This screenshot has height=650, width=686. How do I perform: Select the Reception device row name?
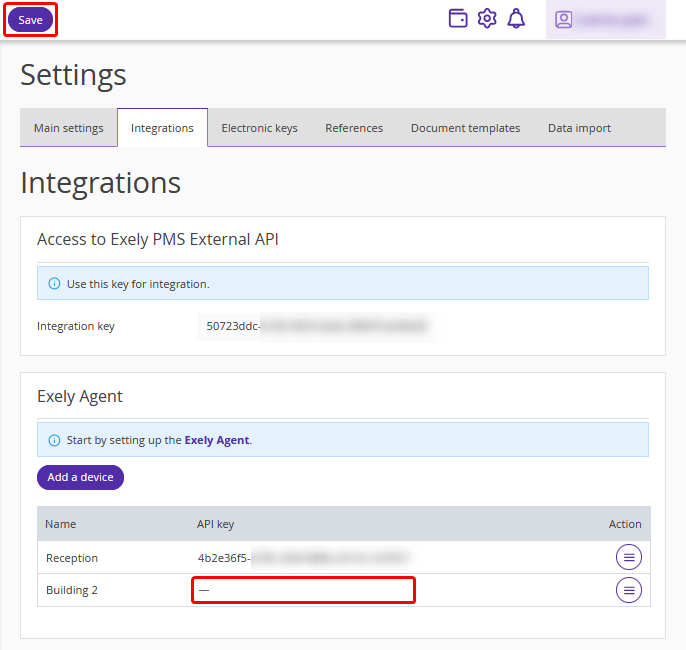click(x=72, y=558)
